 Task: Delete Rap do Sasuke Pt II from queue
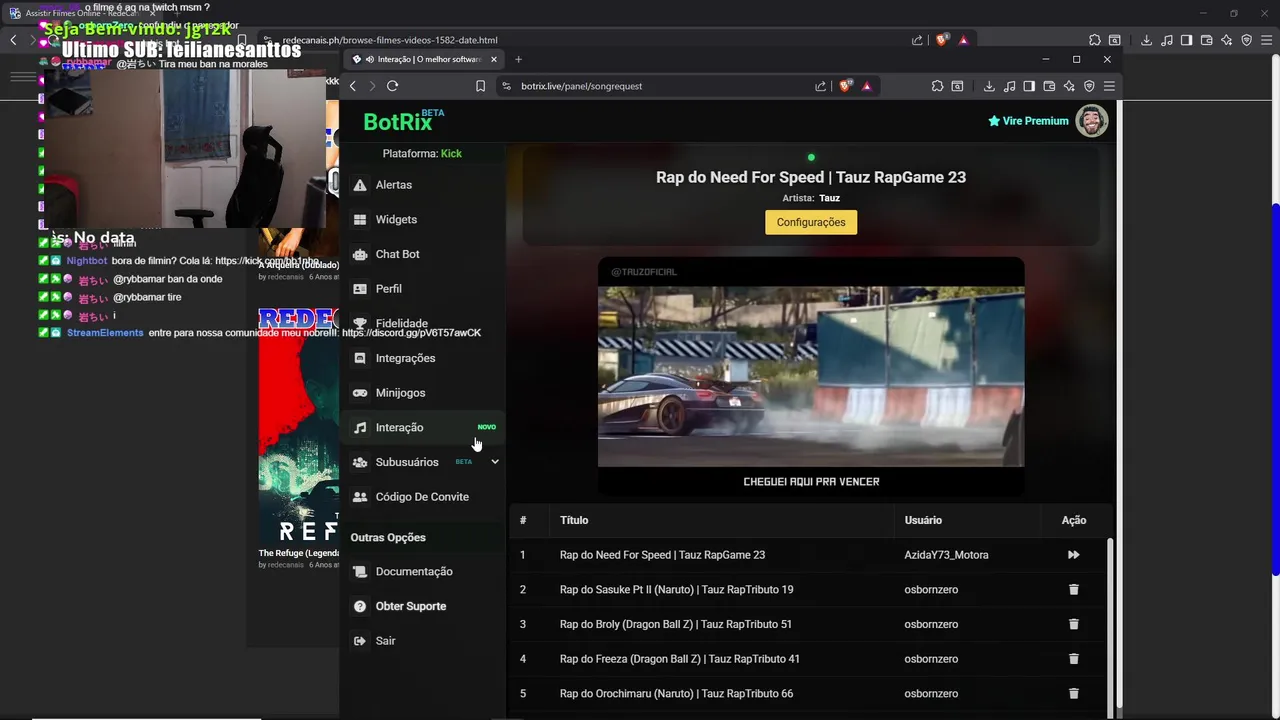1073,590
